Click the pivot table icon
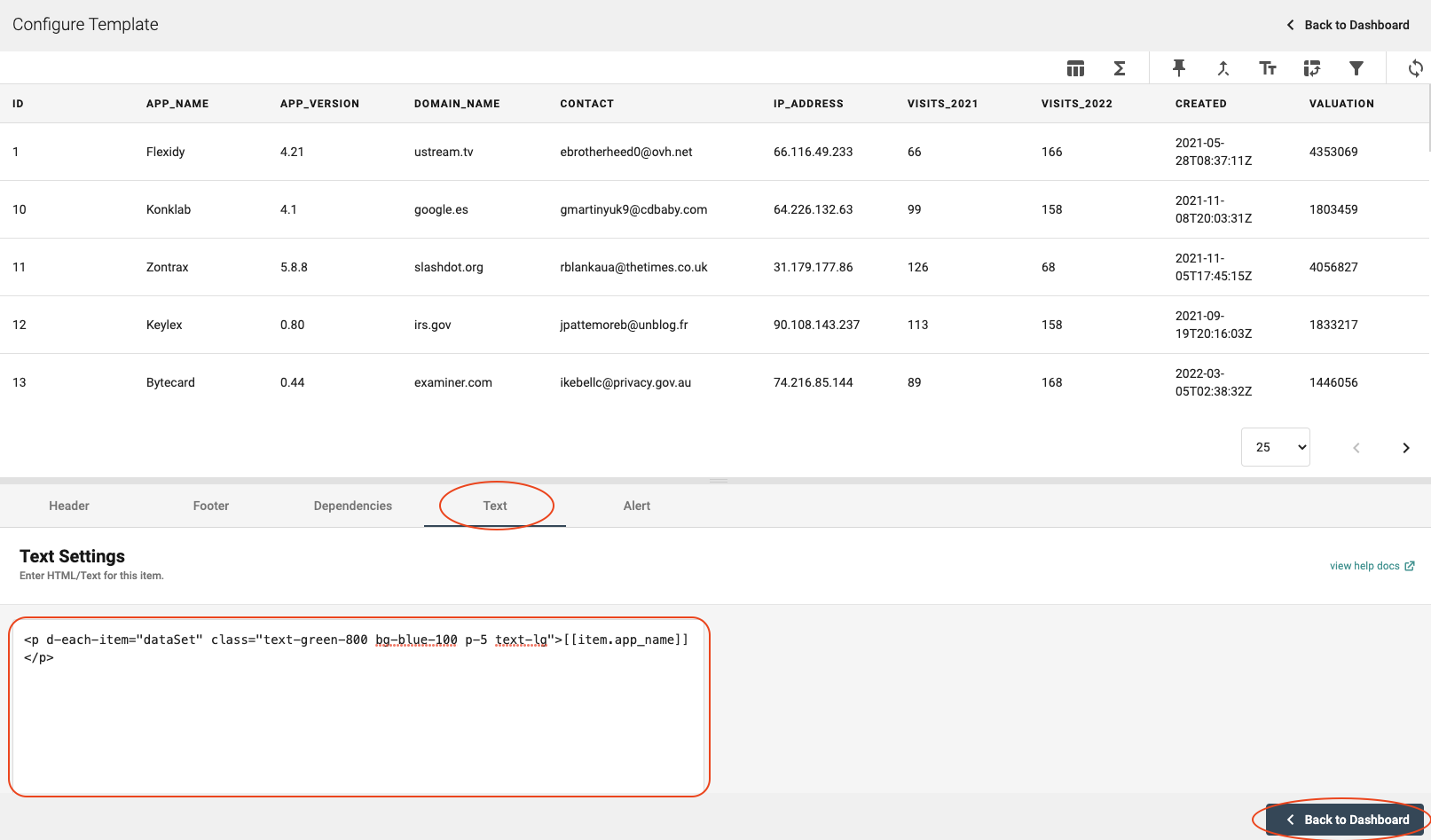1431x840 pixels. [1312, 68]
